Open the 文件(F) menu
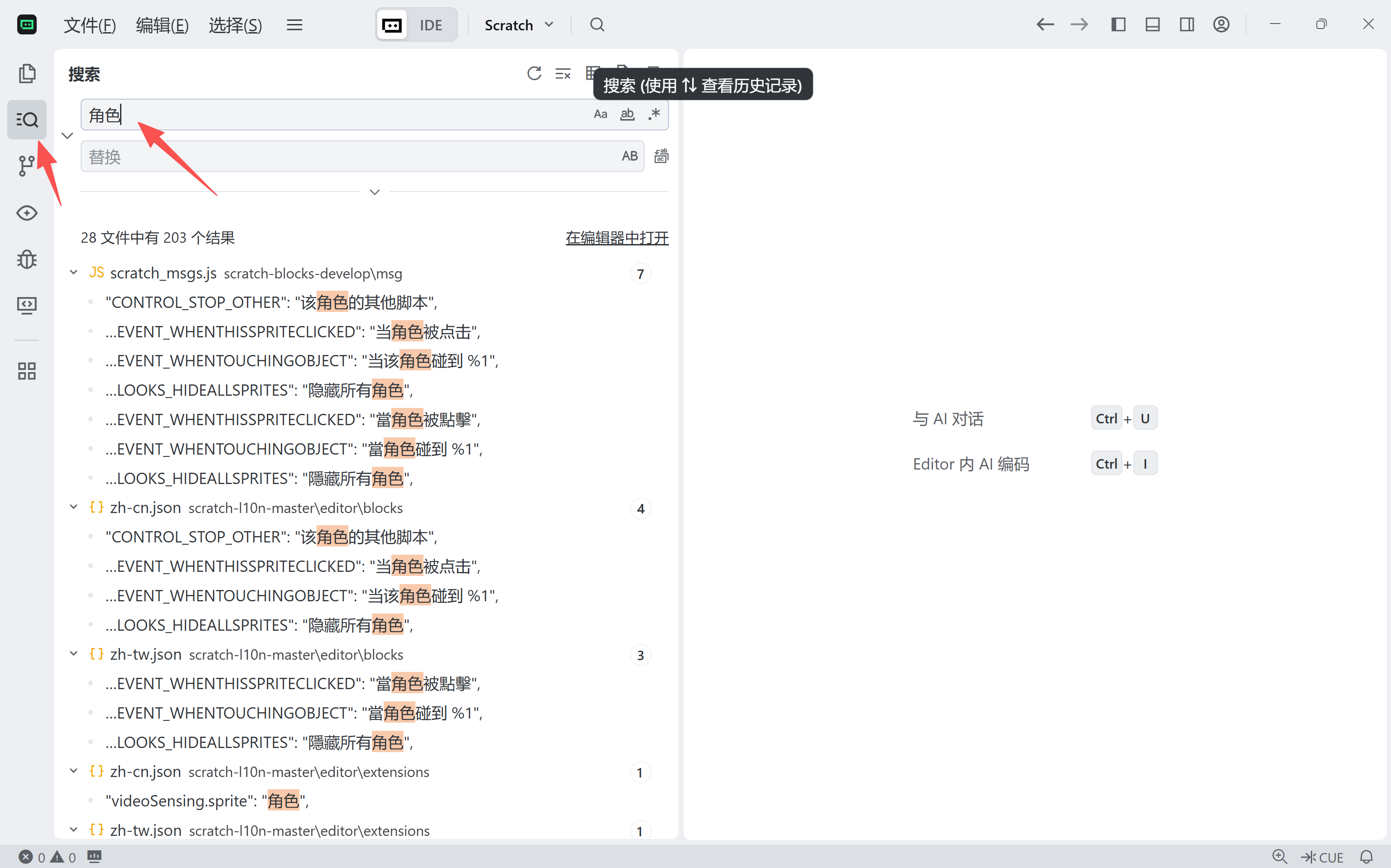 tap(90, 25)
